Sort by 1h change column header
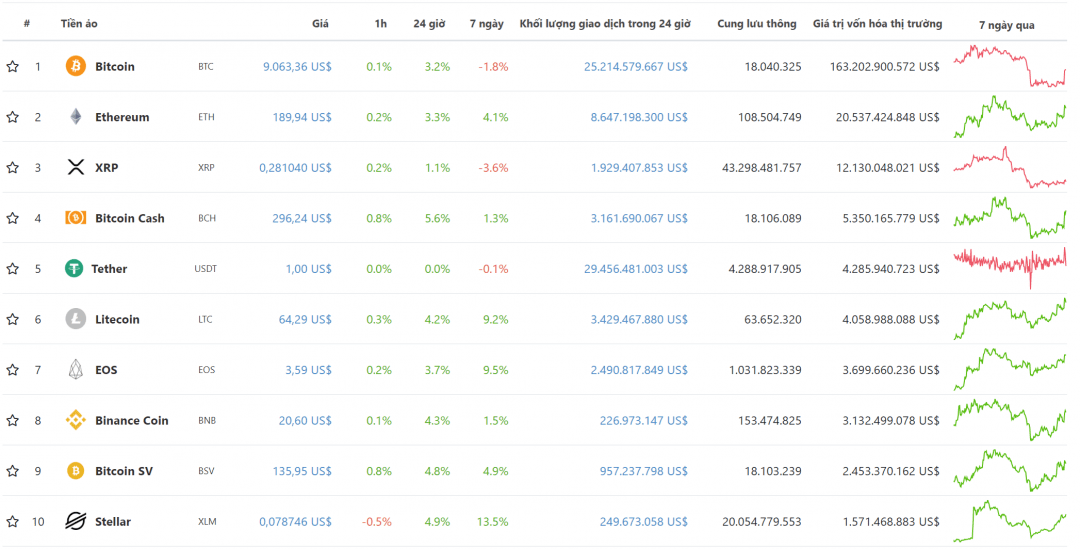Screen dimensions: 1080x549 [x=380, y=23]
